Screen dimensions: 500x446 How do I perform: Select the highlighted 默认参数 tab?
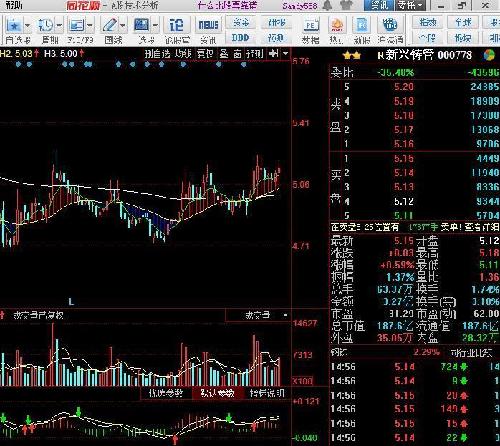[218, 393]
